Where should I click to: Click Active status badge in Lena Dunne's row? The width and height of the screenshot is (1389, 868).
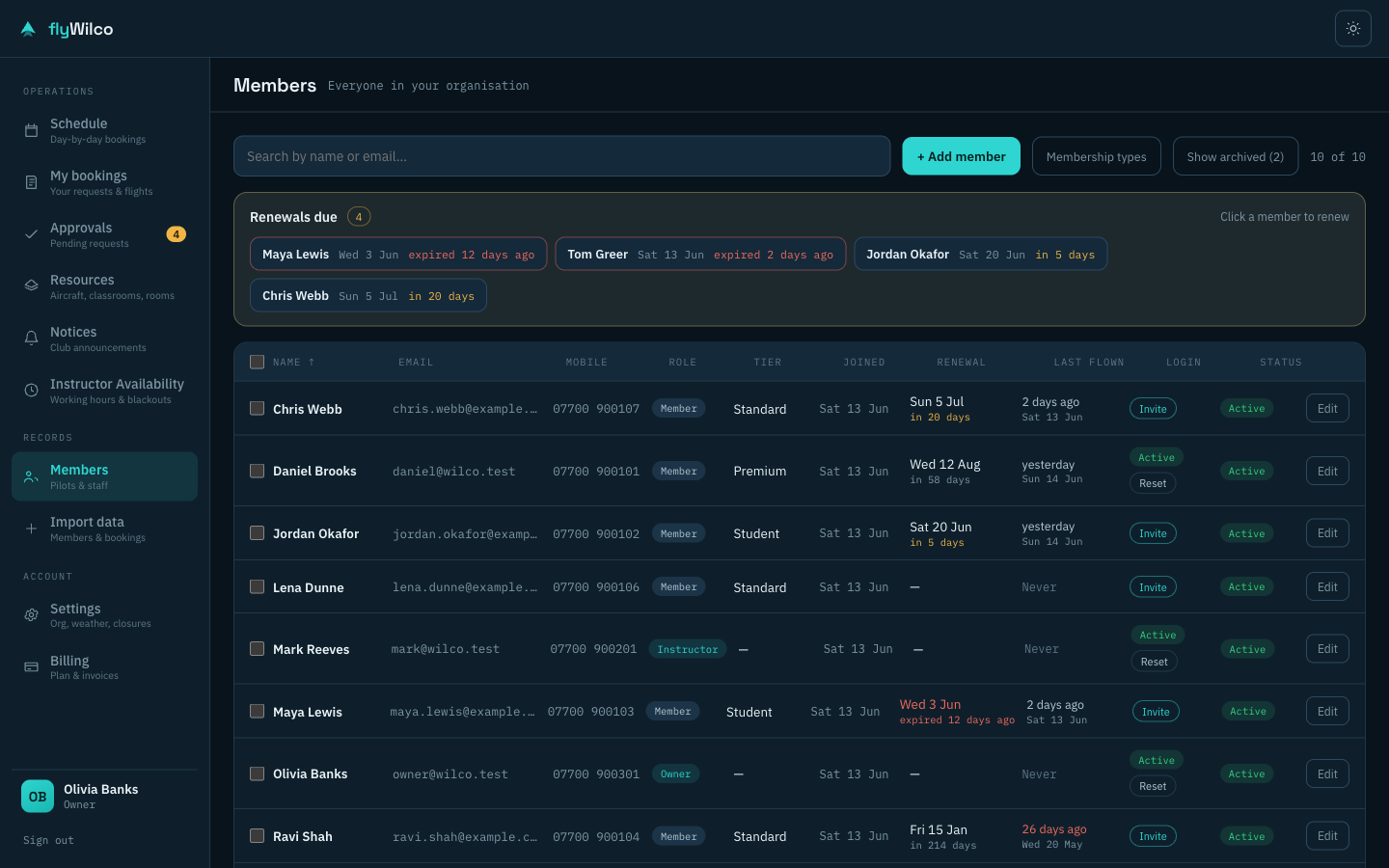pos(1246,586)
